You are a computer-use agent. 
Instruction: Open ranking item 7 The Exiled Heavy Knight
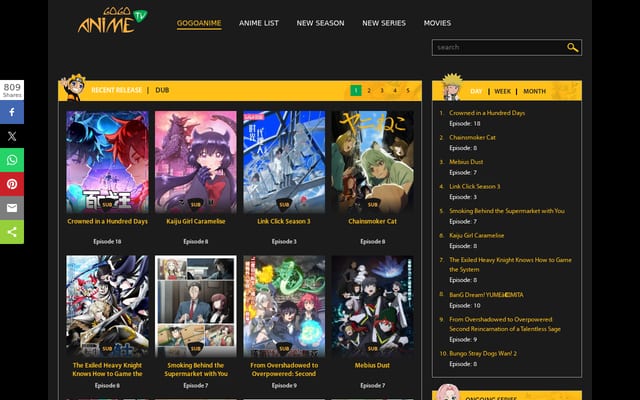[x=510, y=264]
